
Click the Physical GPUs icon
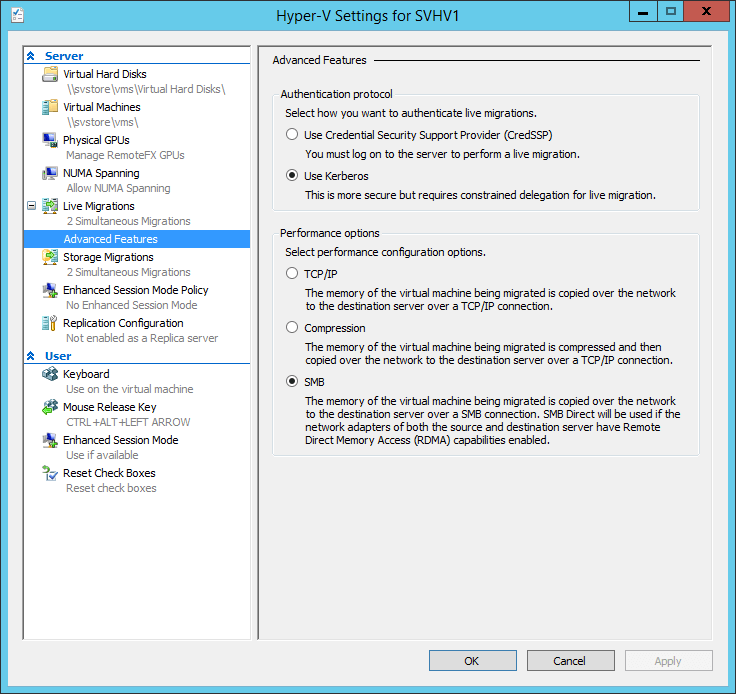click(x=50, y=140)
